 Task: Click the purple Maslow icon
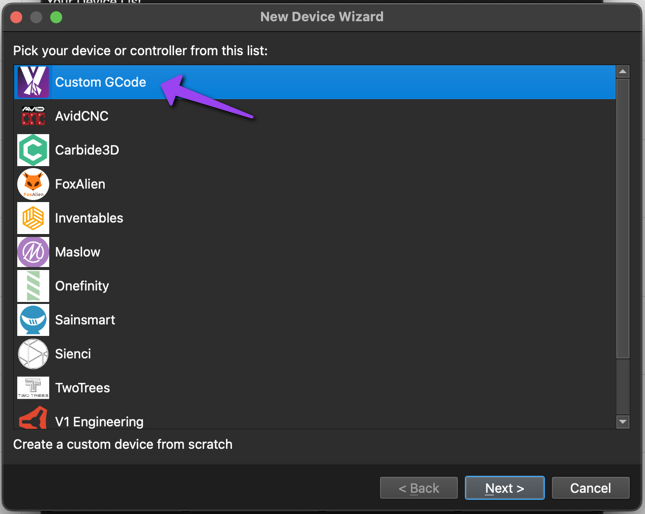click(x=33, y=252)
